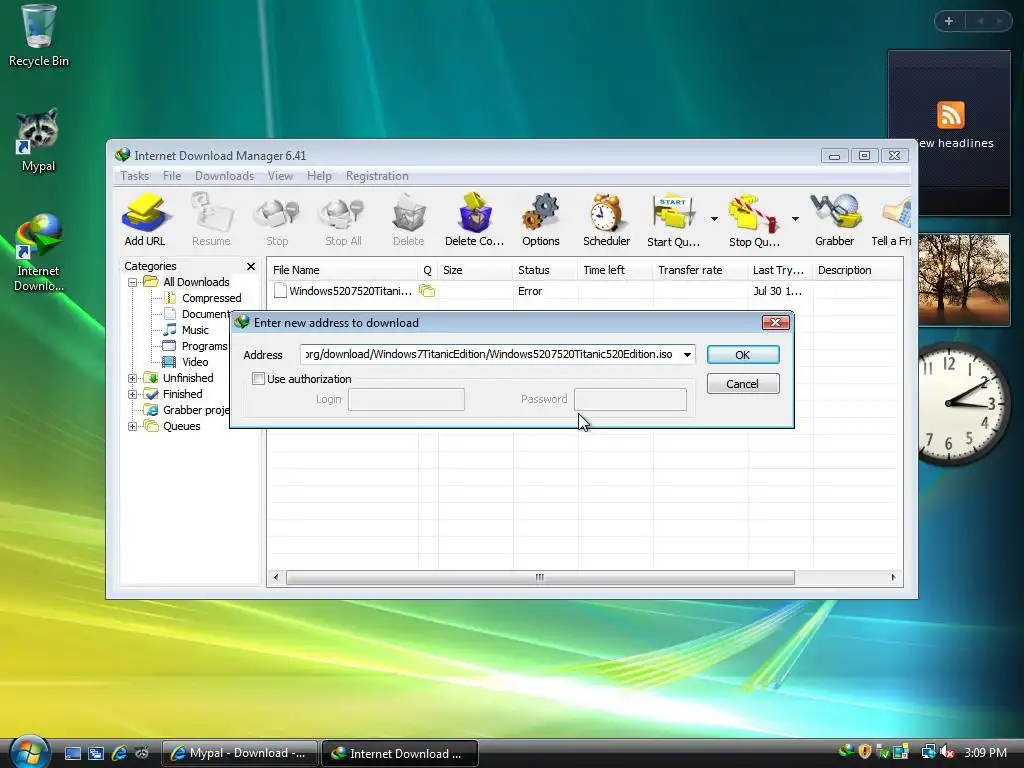Open the Downloads menu
Screen dimensions: 1024x768
224,176
